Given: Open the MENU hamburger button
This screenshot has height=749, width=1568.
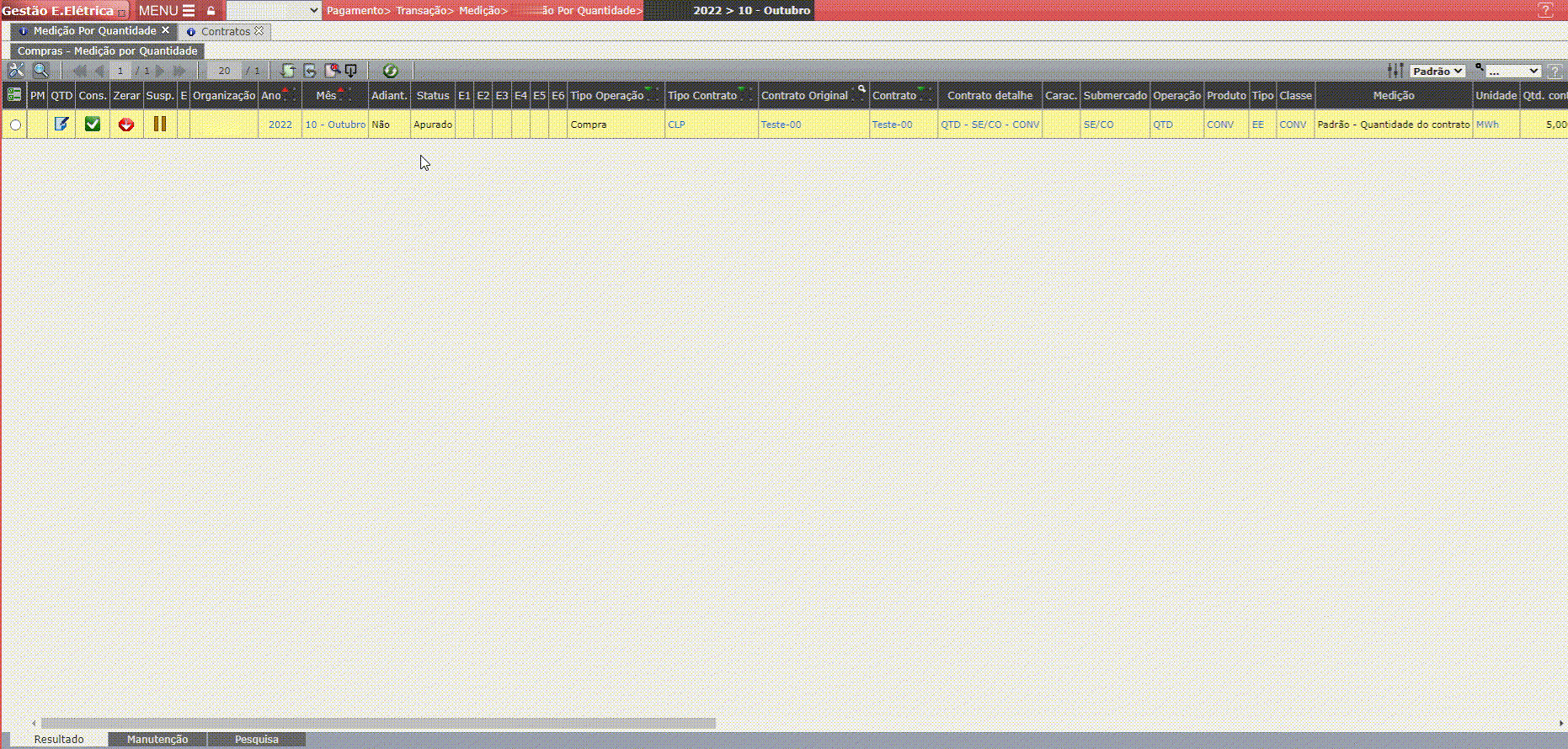Looking at the screenshot, I should (167, 11).
